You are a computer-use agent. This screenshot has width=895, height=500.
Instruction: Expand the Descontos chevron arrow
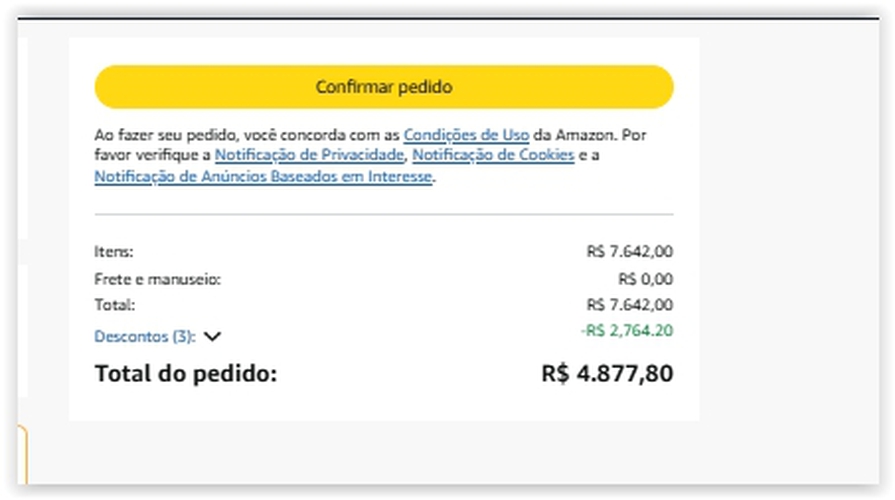click(x=212, y=337)
